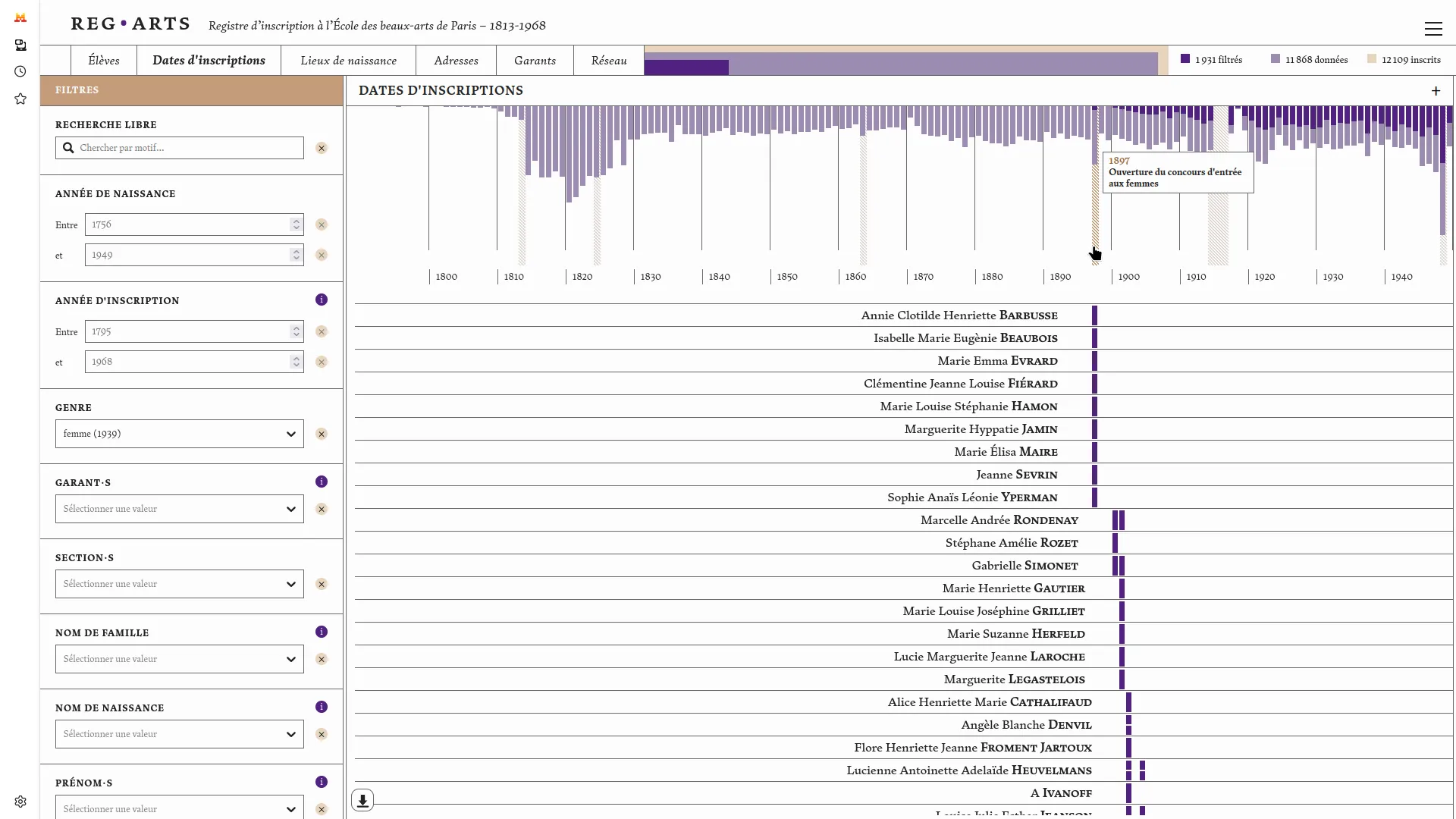The image size is (1456, 819).
Task: Click the history clock icon in sidebar
Action: click(20, 71)
